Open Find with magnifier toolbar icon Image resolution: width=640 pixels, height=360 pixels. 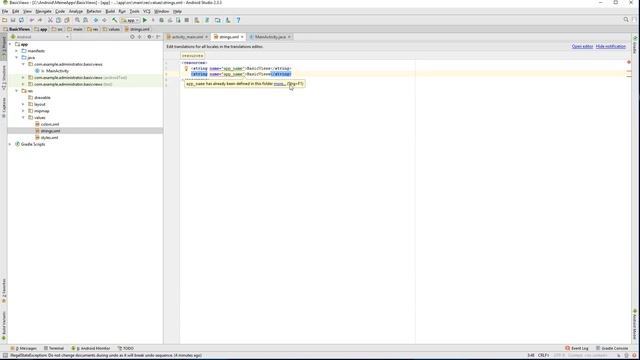point(77,20)
